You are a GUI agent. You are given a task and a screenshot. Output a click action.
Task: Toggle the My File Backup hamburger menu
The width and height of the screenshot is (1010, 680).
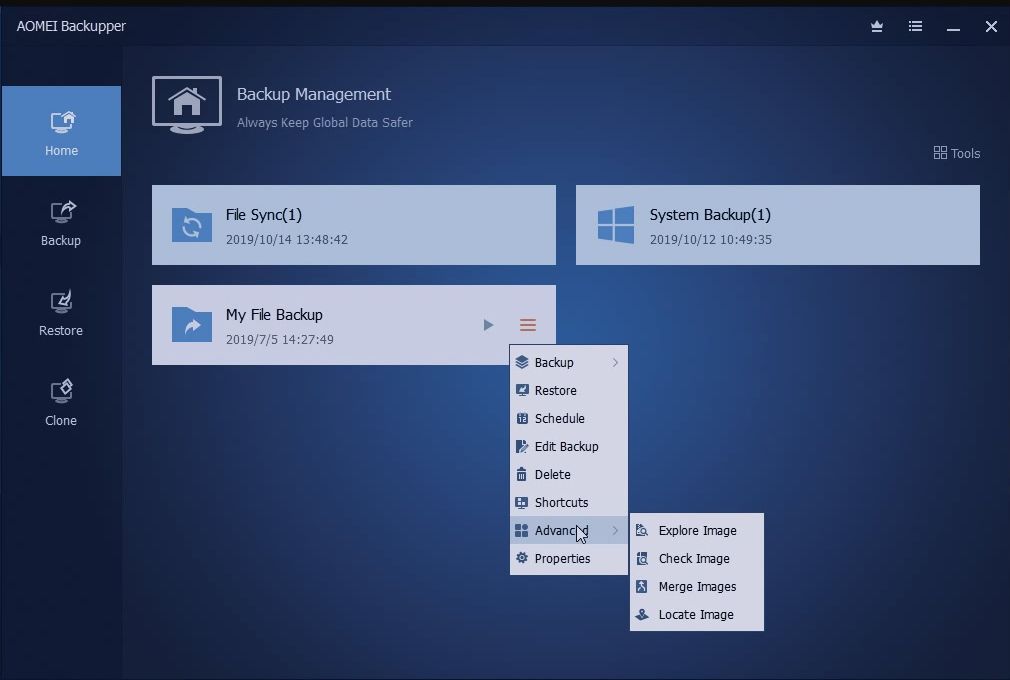click(x=528, y=325)
